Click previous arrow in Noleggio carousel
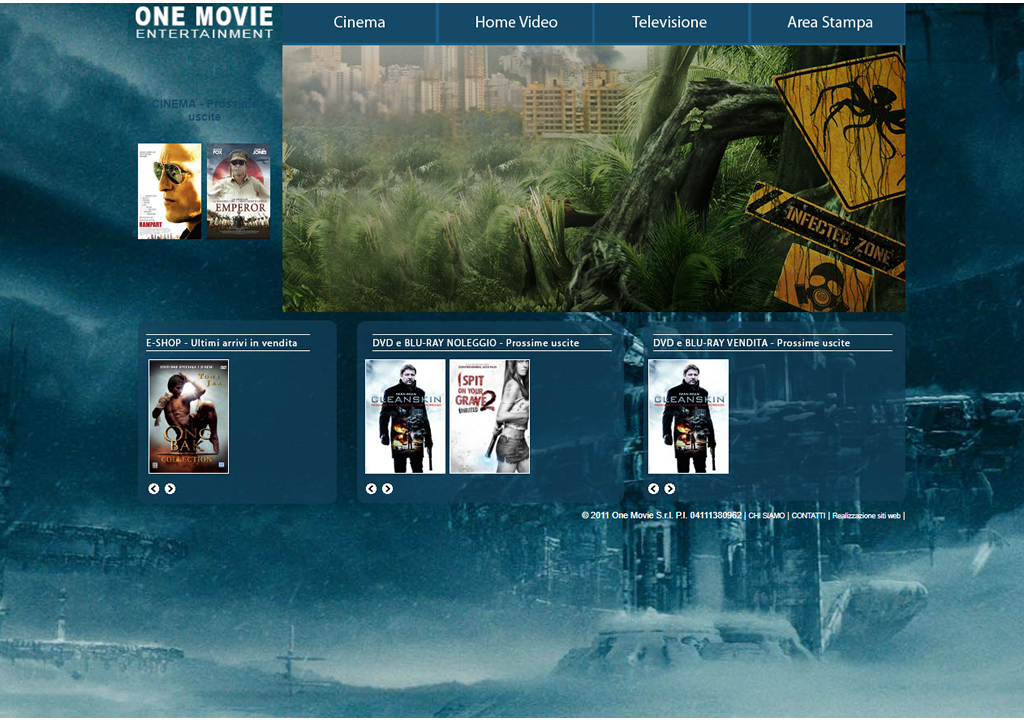The image size is (1024, 720). 371,489
